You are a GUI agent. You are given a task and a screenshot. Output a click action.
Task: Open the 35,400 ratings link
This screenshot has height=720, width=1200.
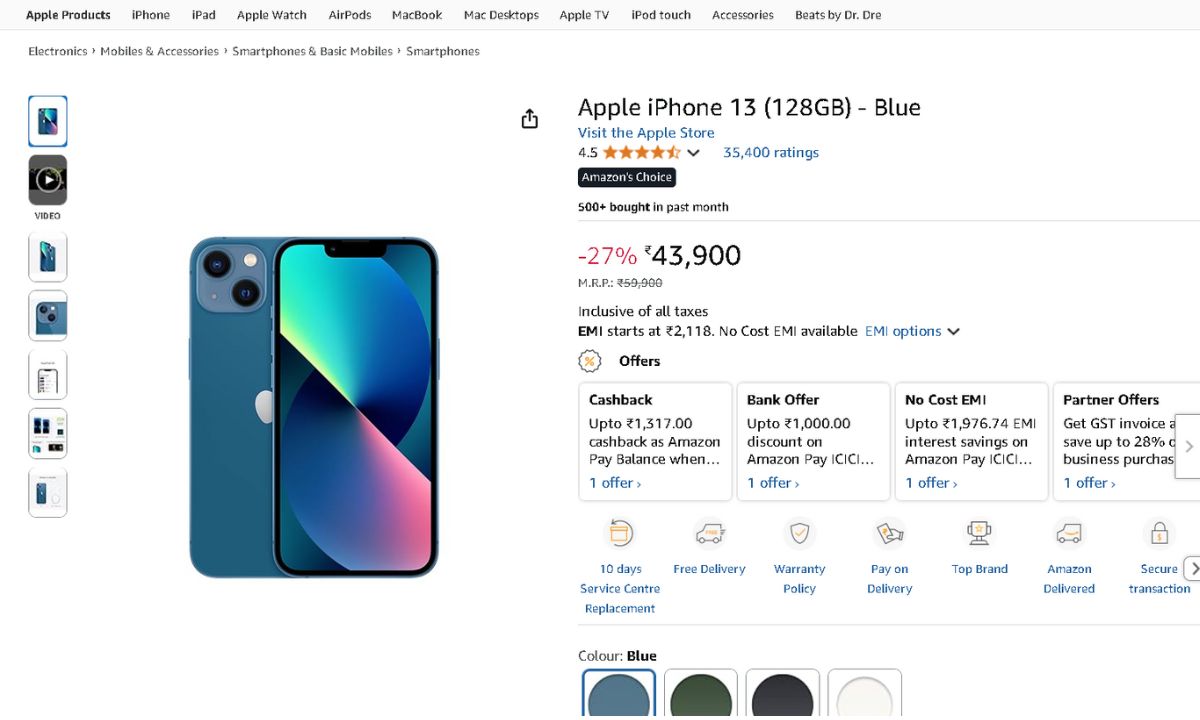coord(771,153)
